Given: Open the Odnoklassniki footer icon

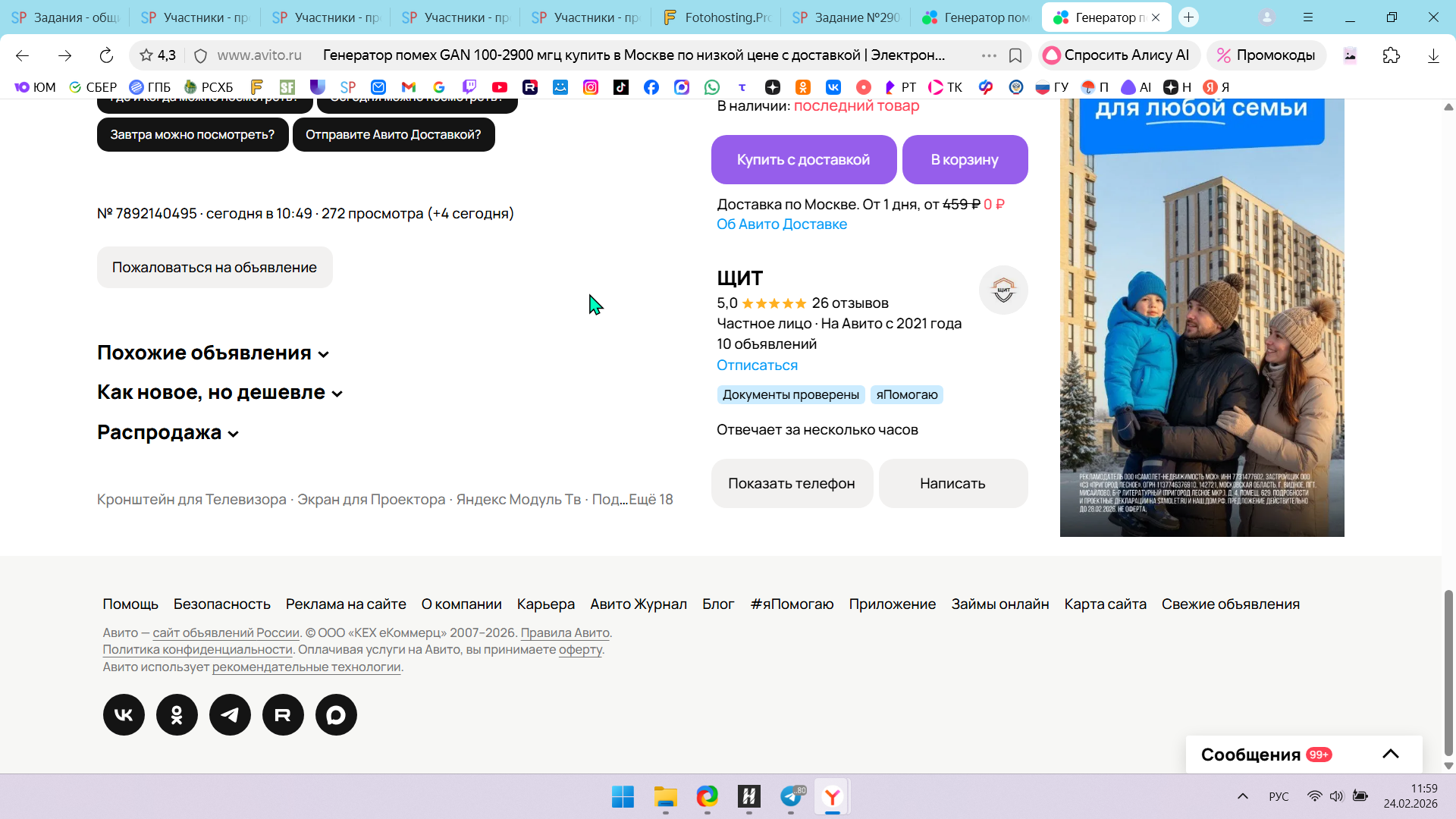Looking at the screenshot, I should tap(177, 714).
